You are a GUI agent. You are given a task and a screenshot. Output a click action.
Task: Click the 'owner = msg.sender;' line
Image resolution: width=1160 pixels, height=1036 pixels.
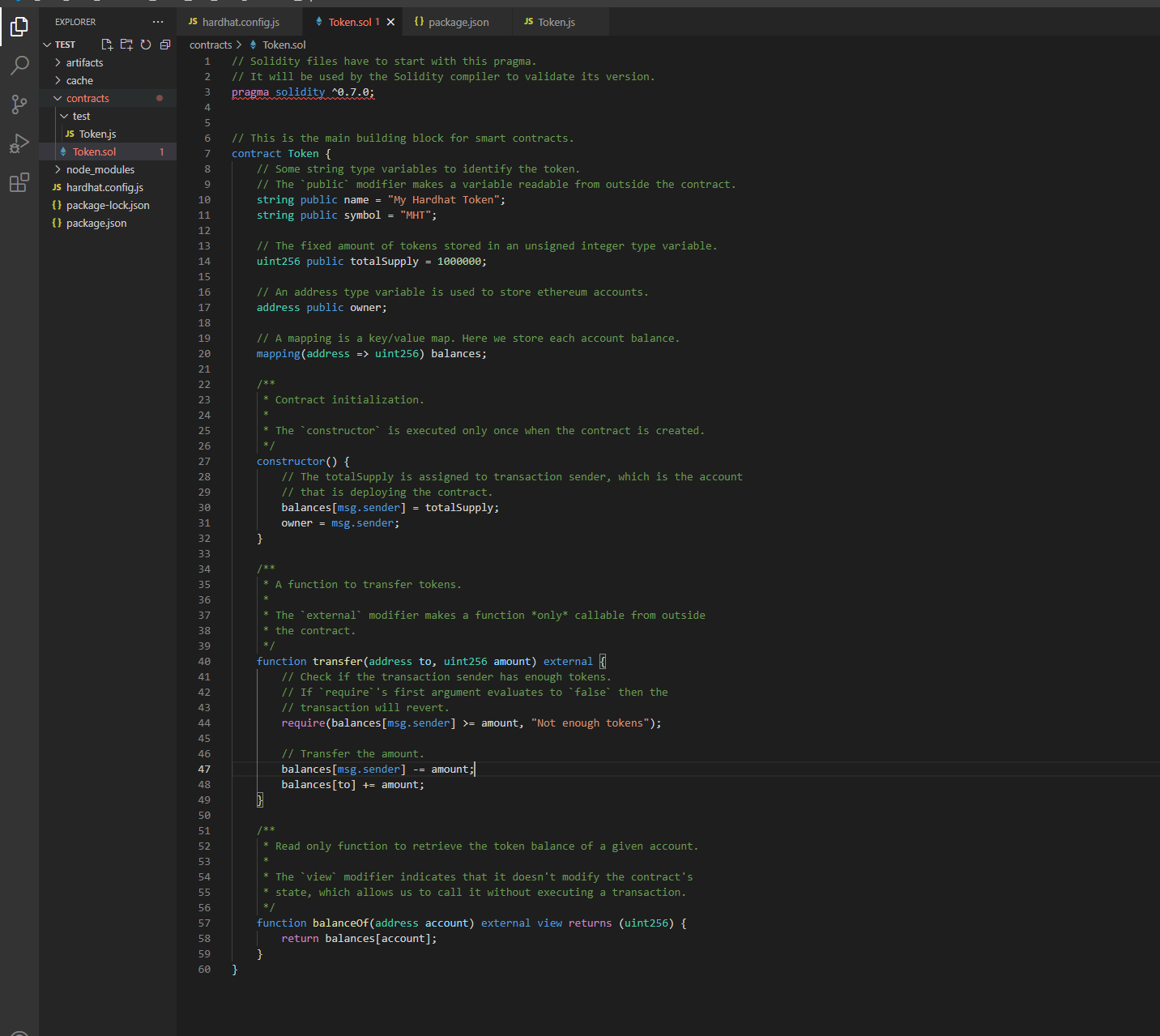pos(340,523)
